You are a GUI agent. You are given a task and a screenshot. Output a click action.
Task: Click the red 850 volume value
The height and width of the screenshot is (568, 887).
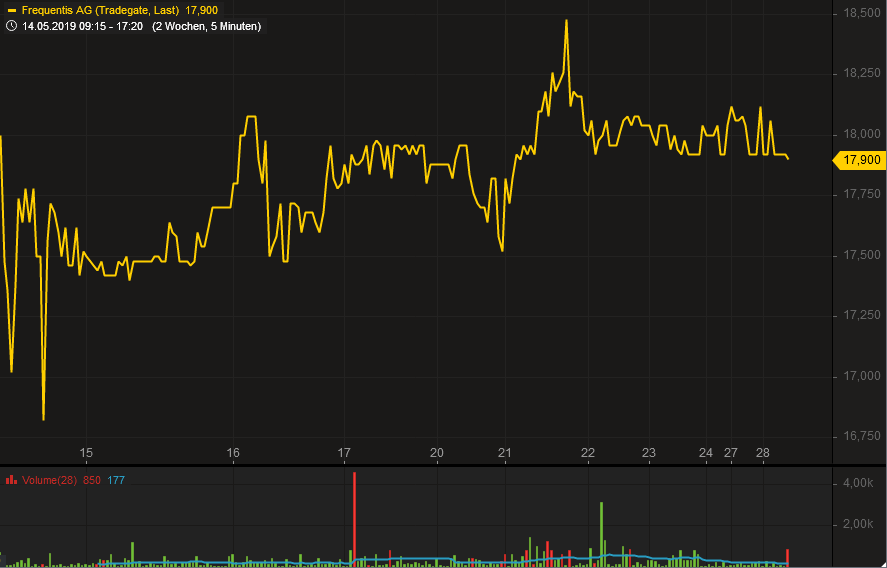point(91,480)
